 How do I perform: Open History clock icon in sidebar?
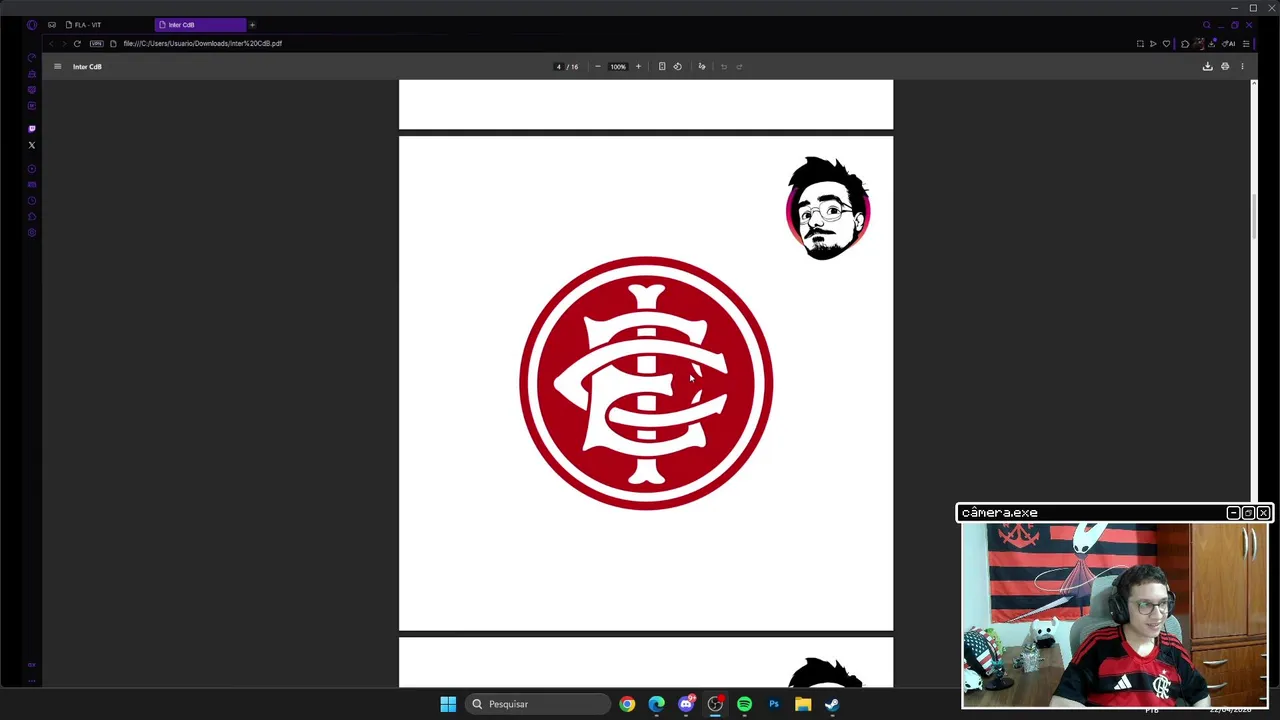(32, 201)
